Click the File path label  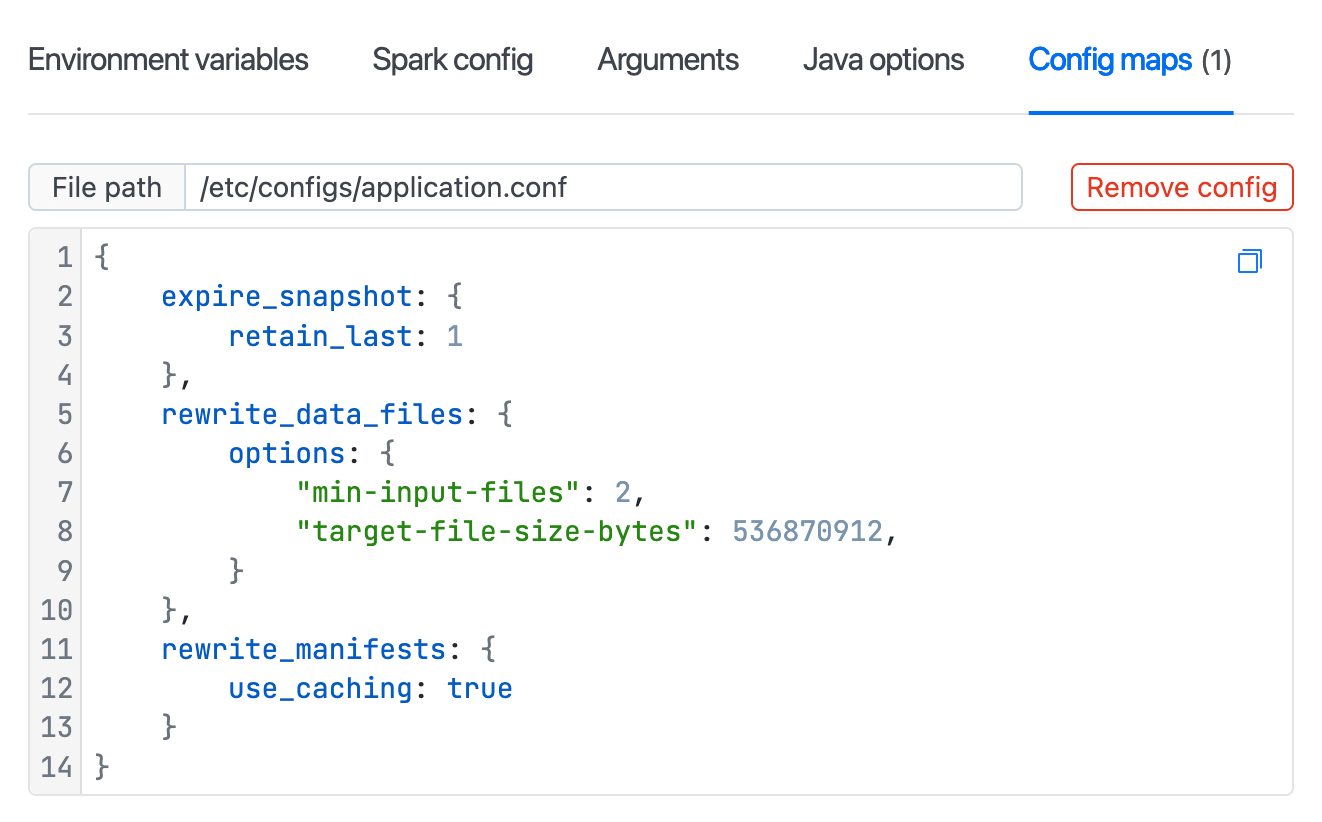(107, 188)
